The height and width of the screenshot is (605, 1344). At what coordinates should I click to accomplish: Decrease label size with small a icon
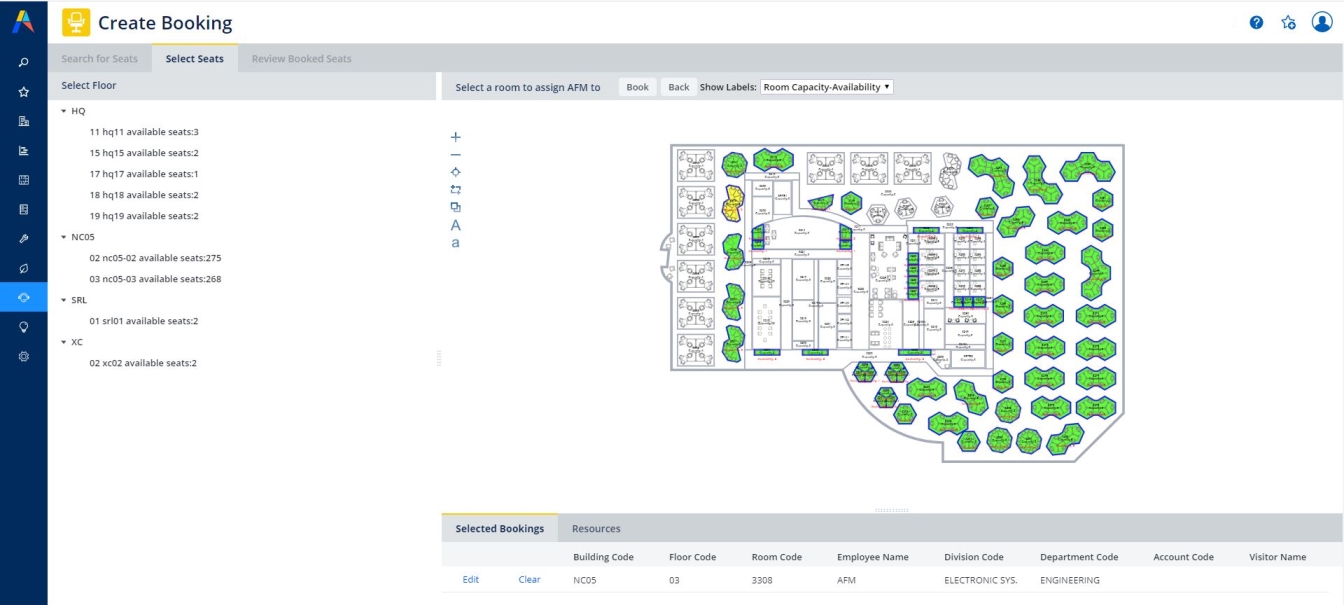click(456, 243)
